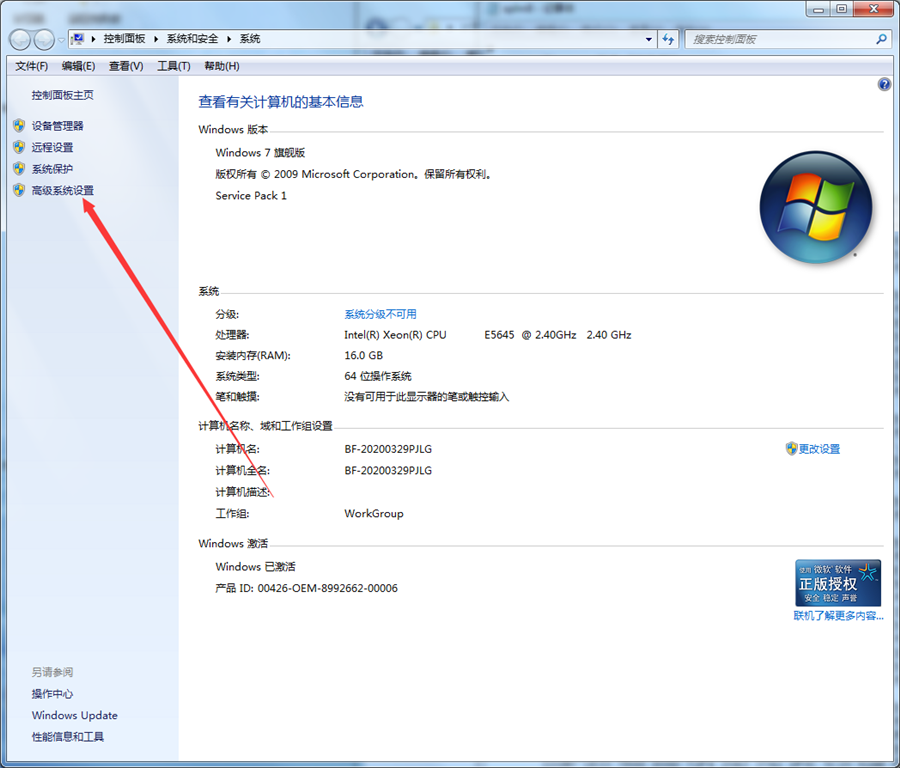
Task: Open Windows Update link
Action: coord(75,715)
